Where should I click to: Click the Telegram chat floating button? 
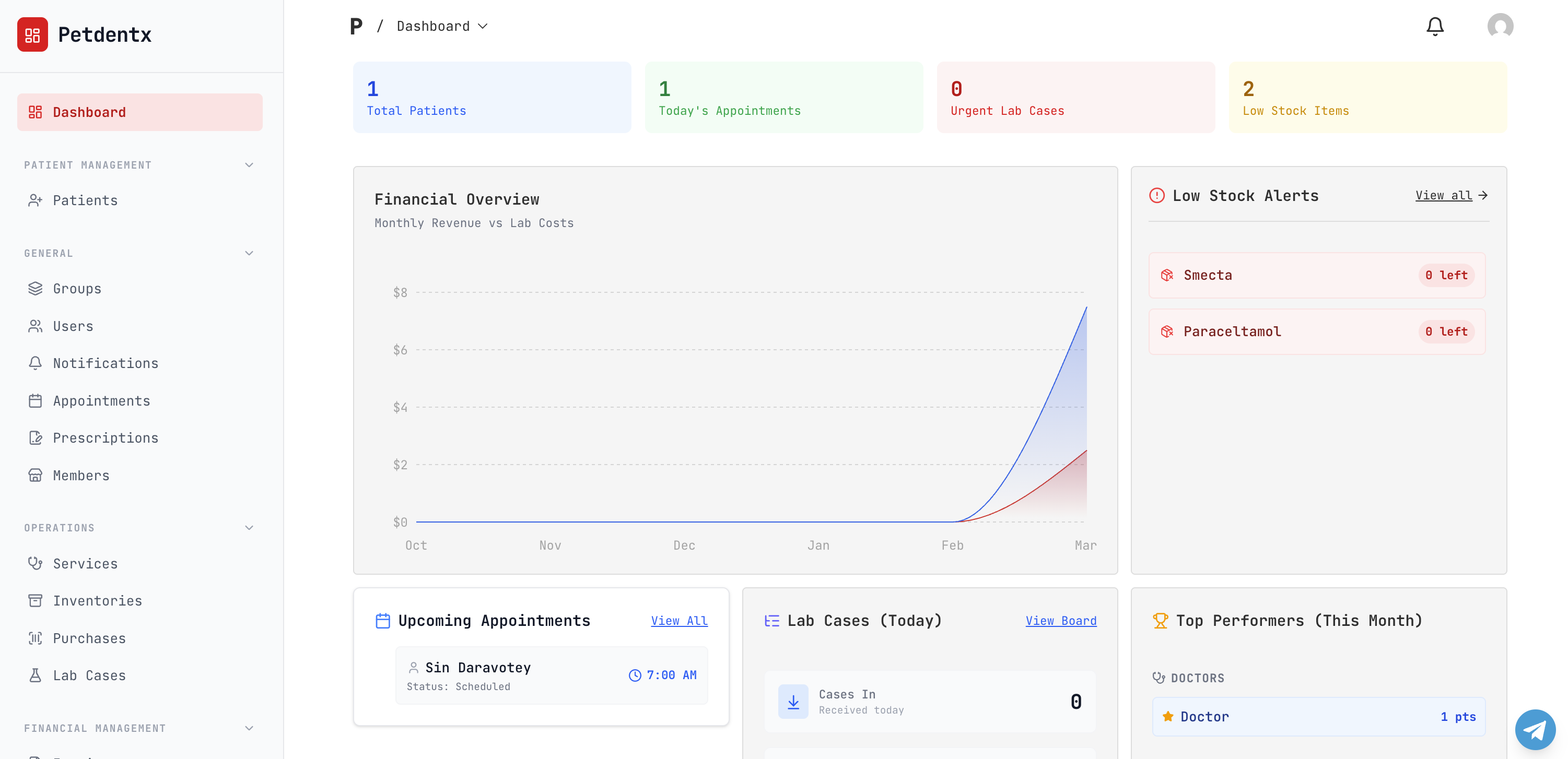click(x=1535, y=729)
